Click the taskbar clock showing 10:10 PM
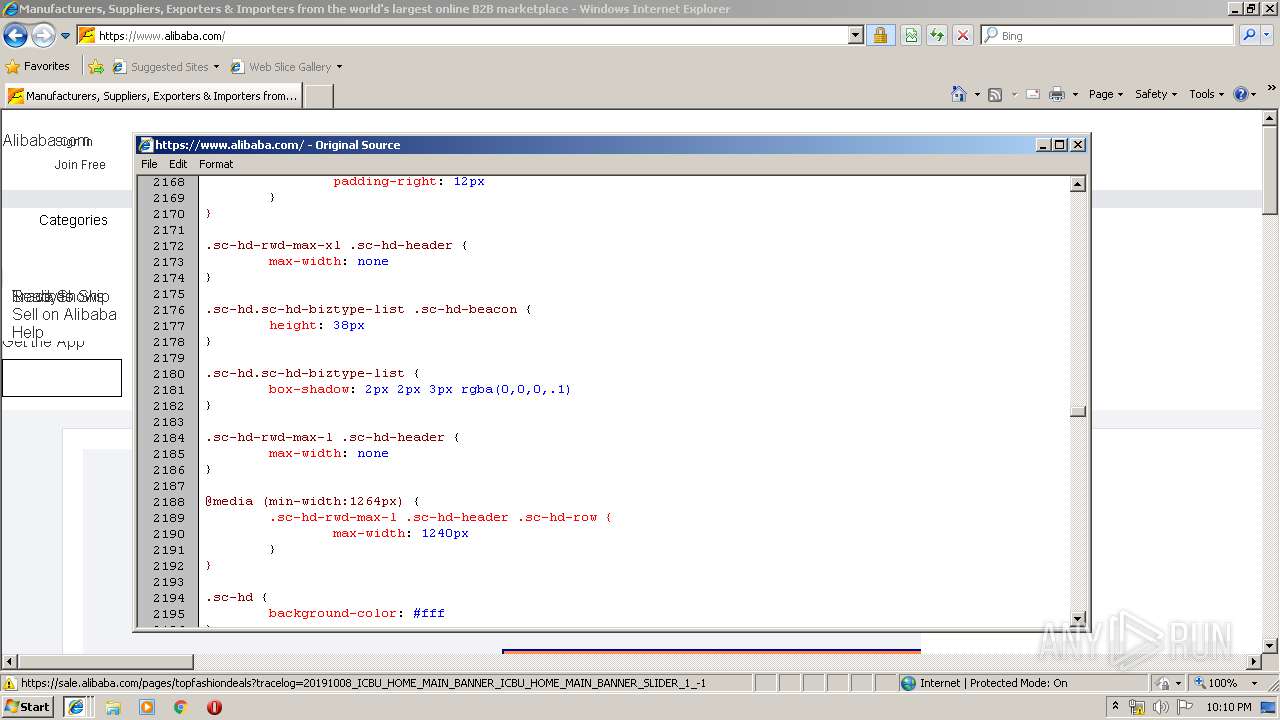Image resolution: width=1280 pixels, height=720 pixels. [1229, 707]
